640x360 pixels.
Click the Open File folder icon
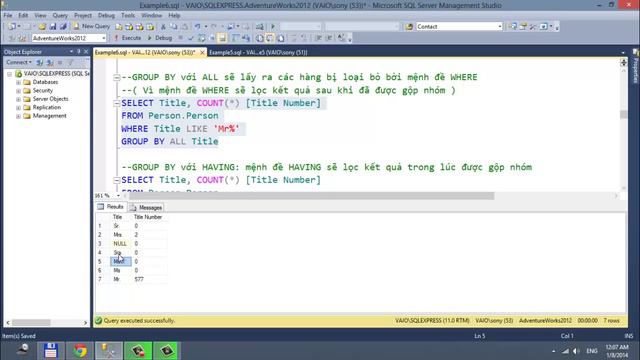click(42, 27)
